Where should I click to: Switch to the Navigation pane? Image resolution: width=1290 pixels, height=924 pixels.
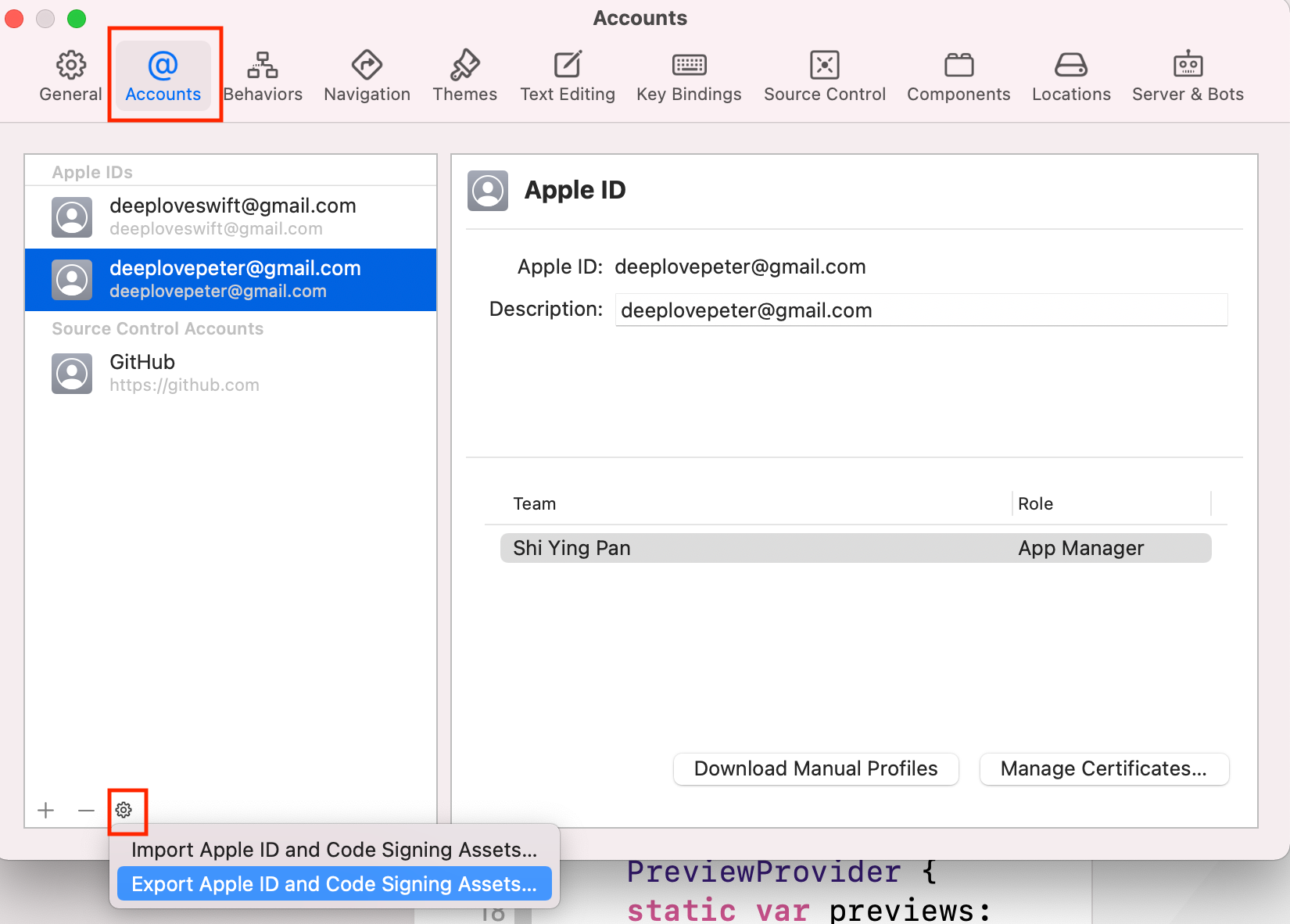point(367,77)
